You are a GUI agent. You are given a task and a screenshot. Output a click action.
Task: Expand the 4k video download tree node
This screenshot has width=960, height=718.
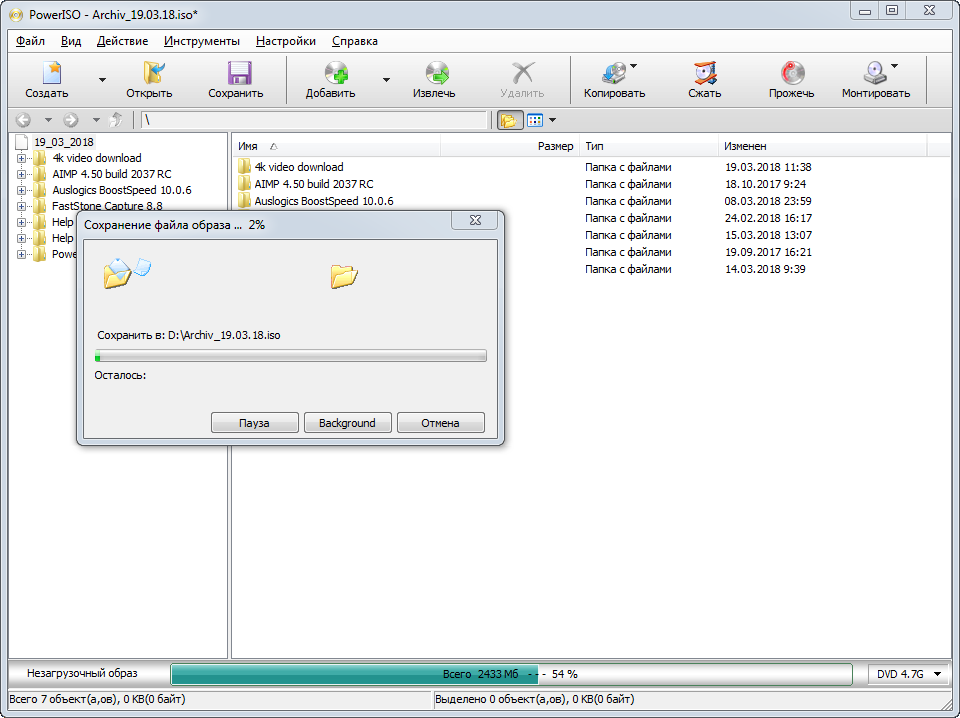point(21,158)
